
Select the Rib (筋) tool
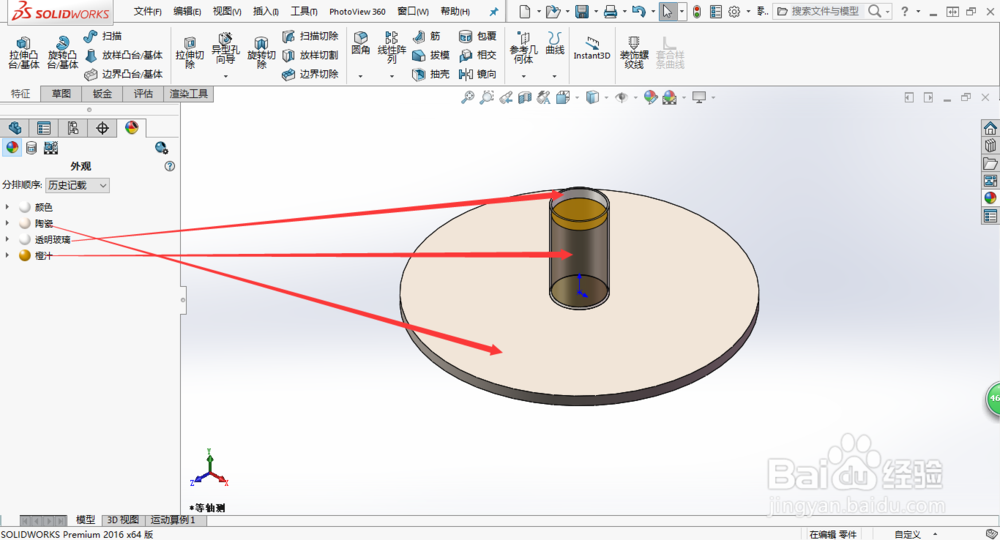coord(427,36)
